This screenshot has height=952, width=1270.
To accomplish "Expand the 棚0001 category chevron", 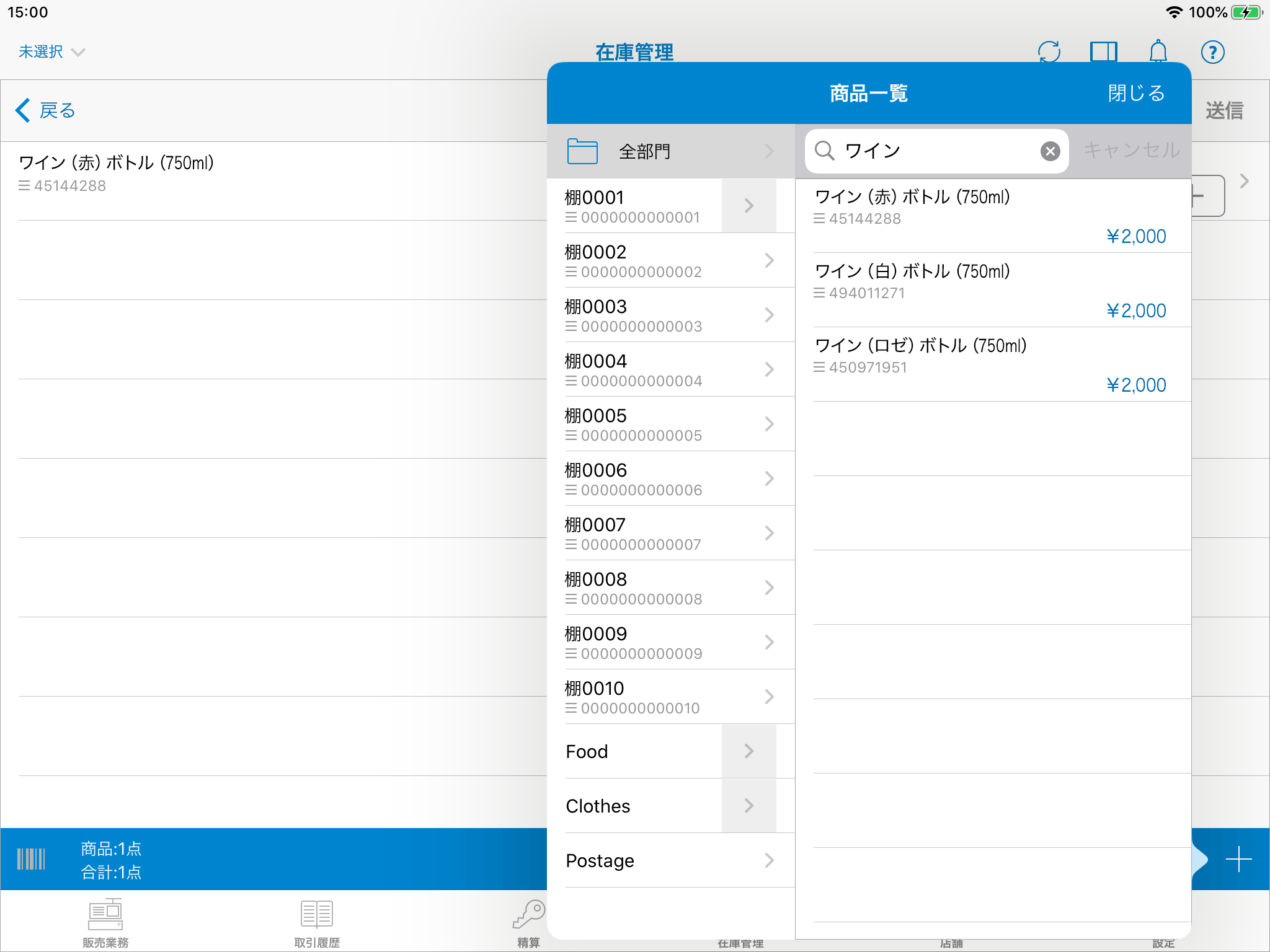I will [748, 206].
